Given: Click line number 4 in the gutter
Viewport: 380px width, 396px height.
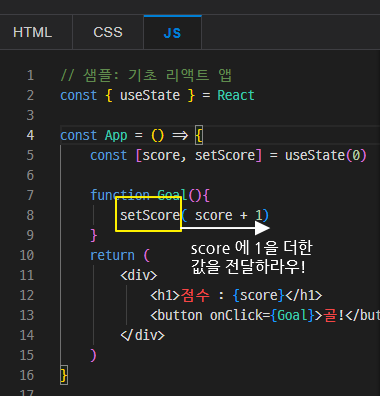Looking at the screenshot, I should (x=30, y=135).
